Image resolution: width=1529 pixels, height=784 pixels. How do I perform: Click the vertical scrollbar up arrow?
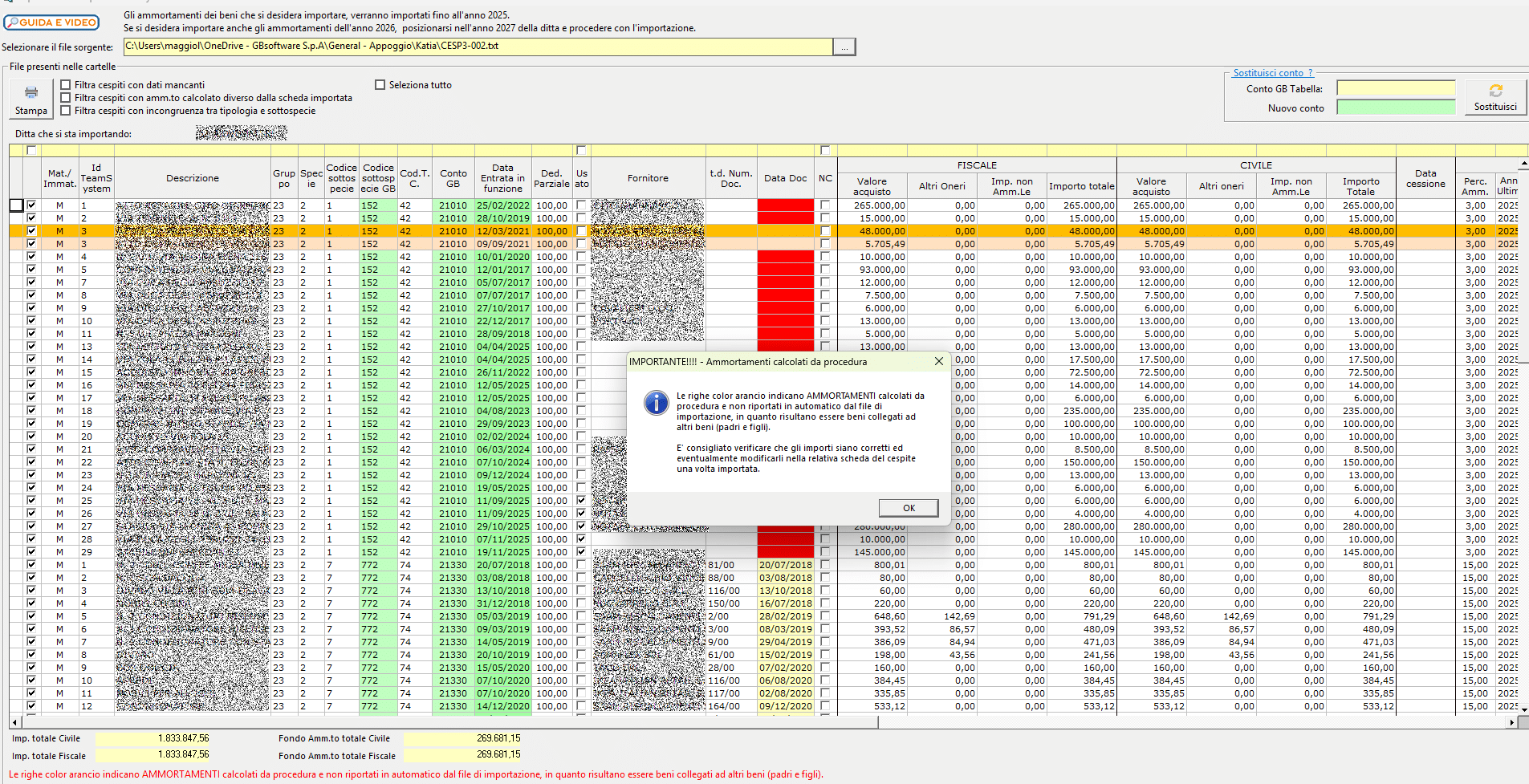[1523, 164]
